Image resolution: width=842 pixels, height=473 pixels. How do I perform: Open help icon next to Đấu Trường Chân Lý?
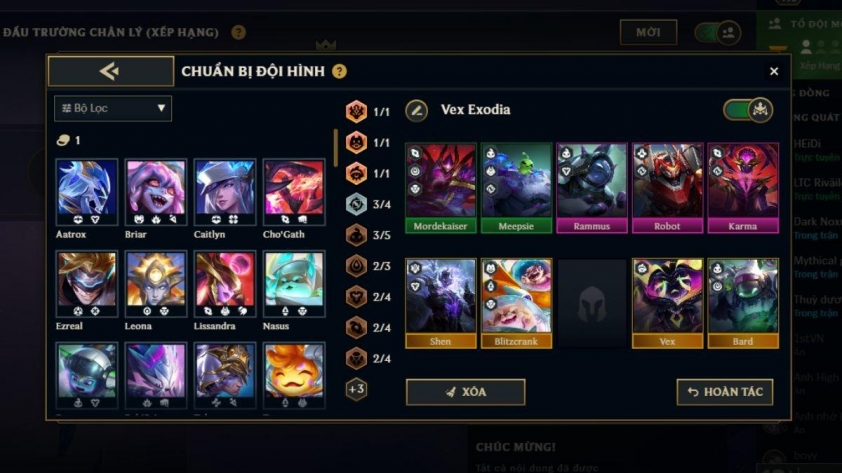click(x=238, y=32)
